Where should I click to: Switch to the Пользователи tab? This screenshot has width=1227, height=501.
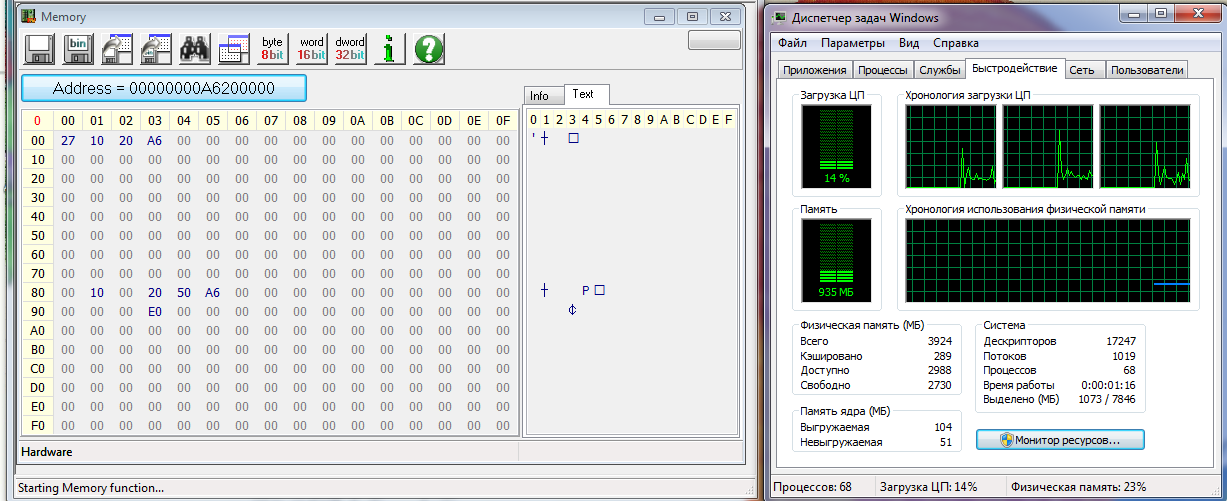tap(1147, 70)
